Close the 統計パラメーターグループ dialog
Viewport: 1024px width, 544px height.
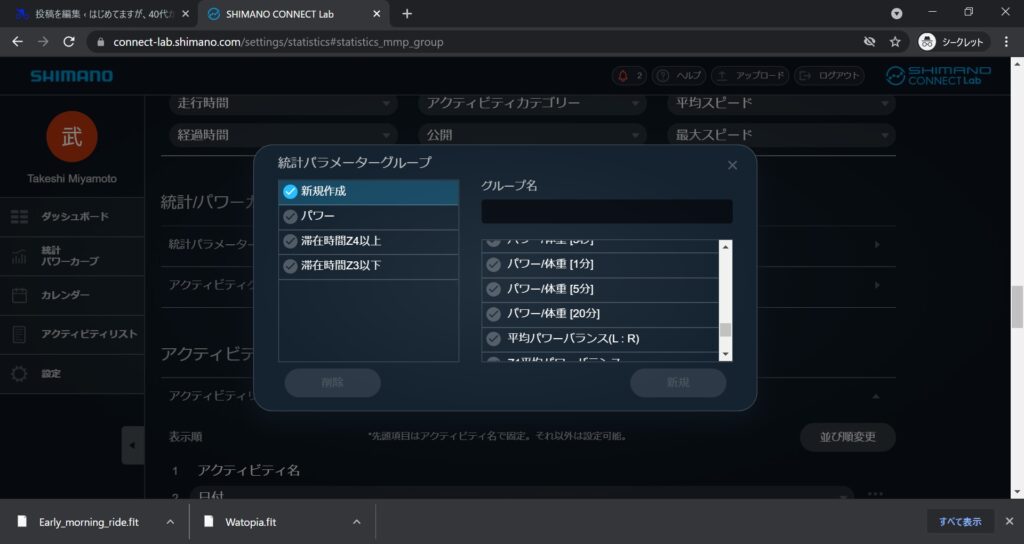click(732, 165)
